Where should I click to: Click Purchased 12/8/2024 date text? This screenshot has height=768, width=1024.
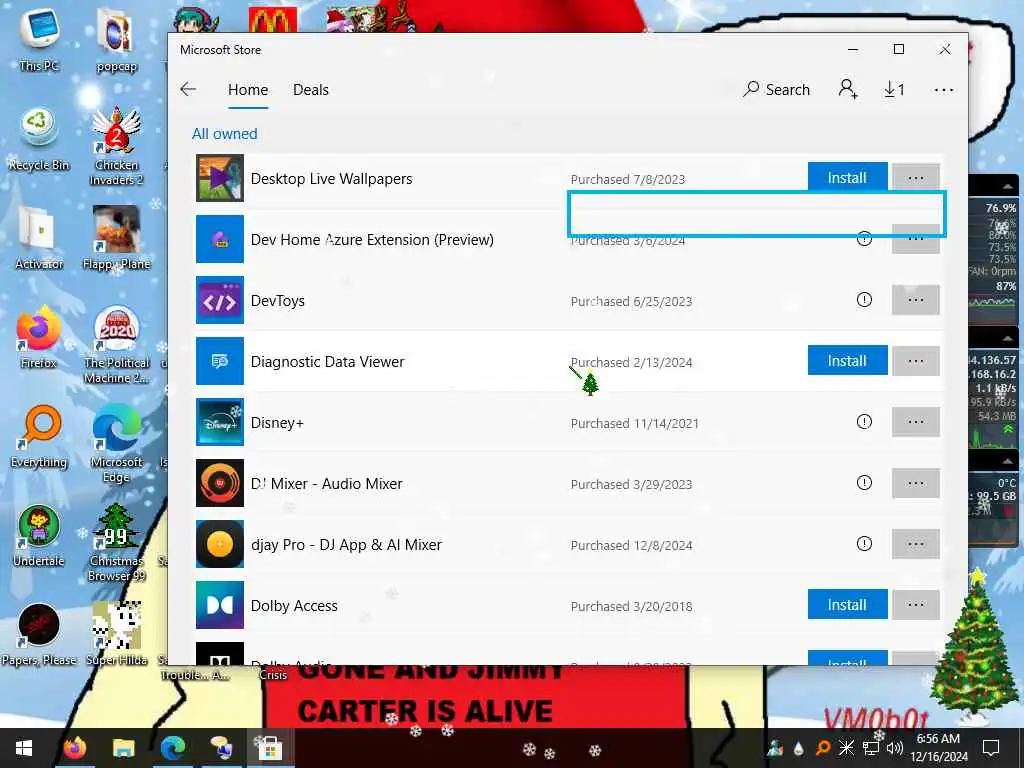point(631,545)
